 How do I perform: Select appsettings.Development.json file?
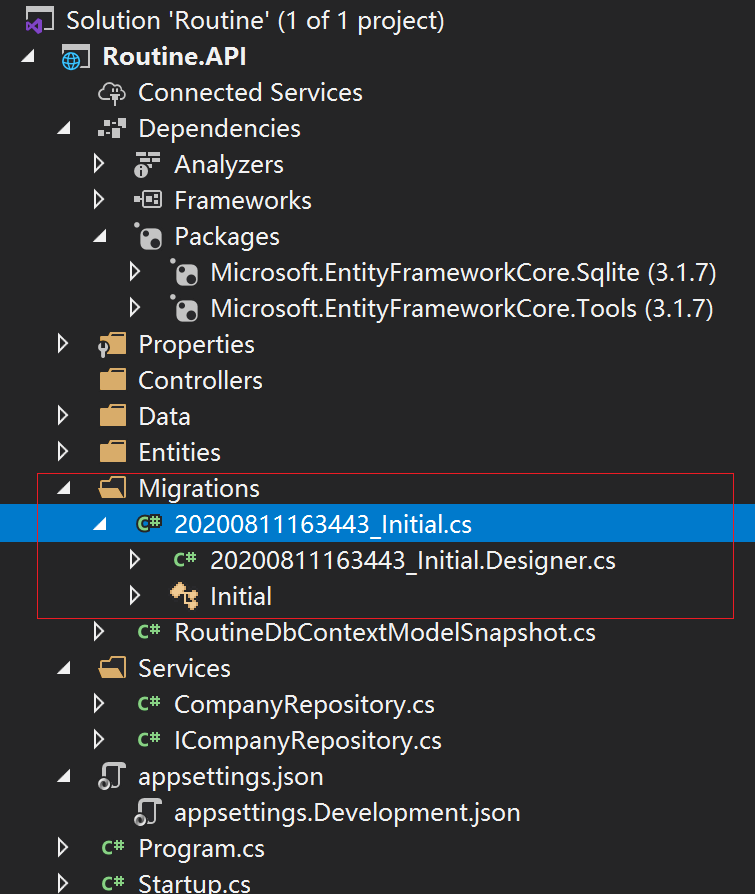[x=346, y=813]
